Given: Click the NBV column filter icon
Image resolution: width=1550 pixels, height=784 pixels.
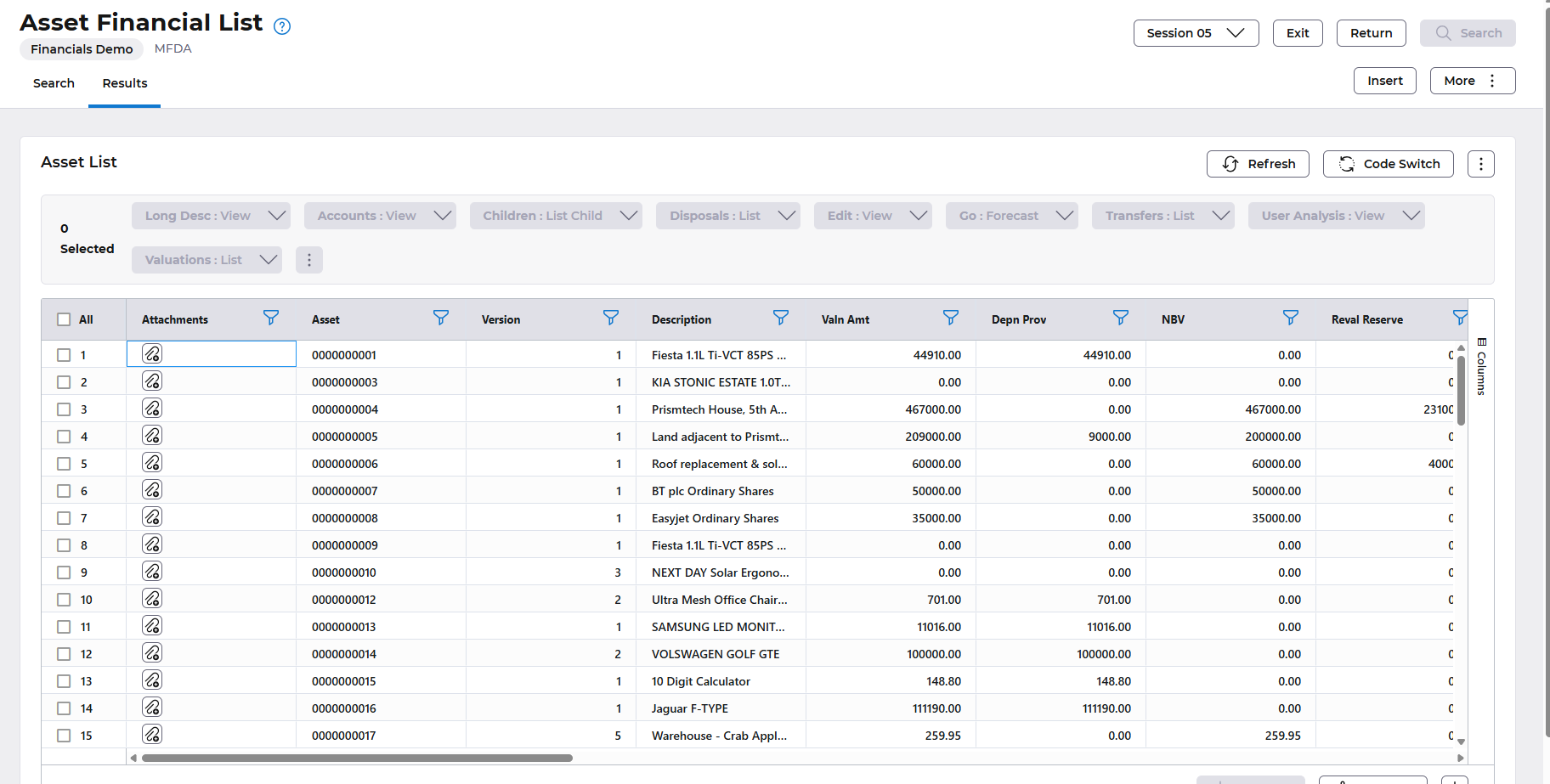Looking at the screenshot, I should click(1290, 318).
